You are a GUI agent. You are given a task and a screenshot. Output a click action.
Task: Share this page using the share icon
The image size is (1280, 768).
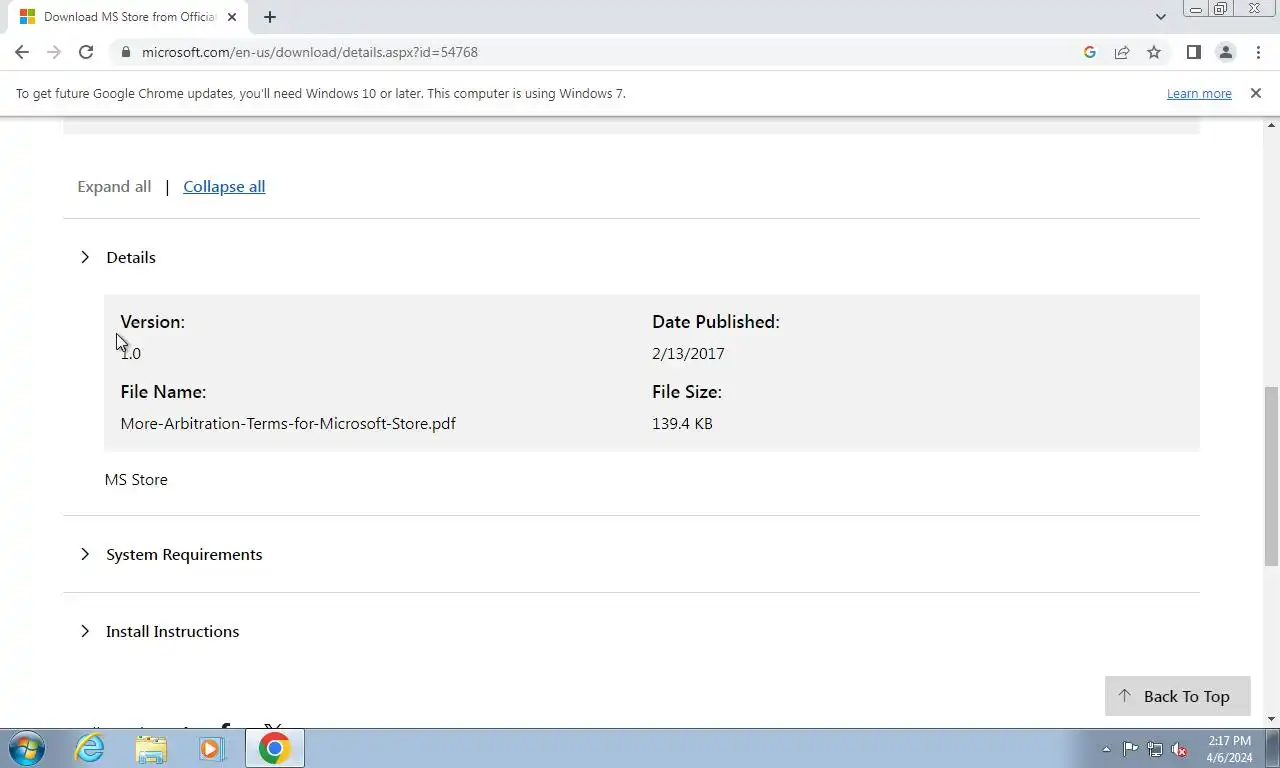[x=1122, y=52]
